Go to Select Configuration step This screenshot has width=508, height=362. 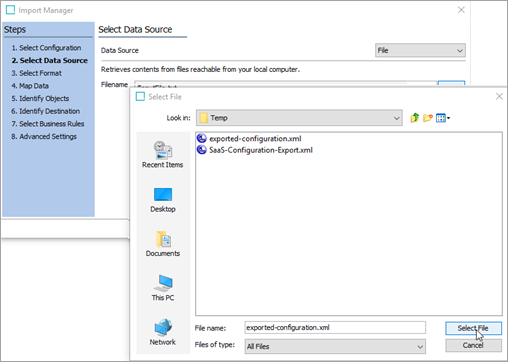point(46,48)
